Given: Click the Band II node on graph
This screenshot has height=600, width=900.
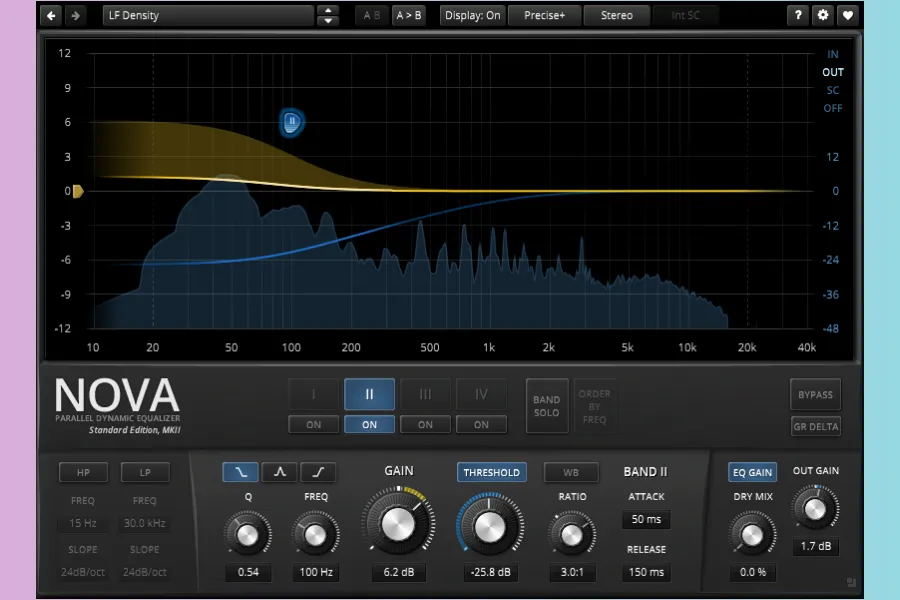Looking at the screenshot, I should pyautogui.click(x=291, y=123).
